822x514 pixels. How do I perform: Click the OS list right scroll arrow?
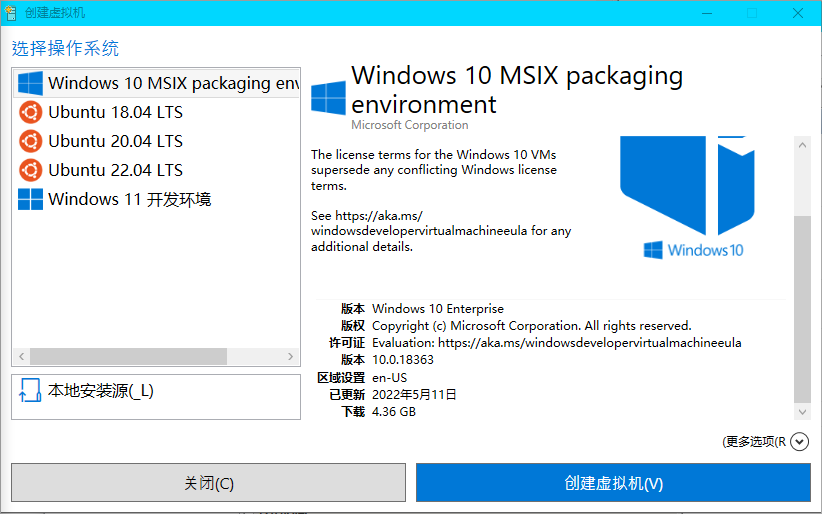(x=290, y=357)
